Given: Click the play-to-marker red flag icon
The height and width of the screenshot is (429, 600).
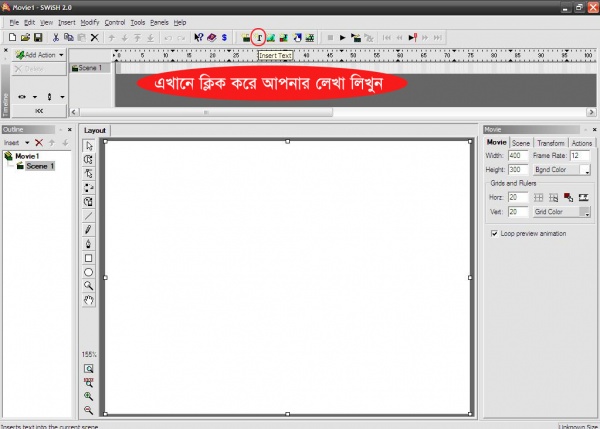Looking at the screenshot, I should click(412, 38).
